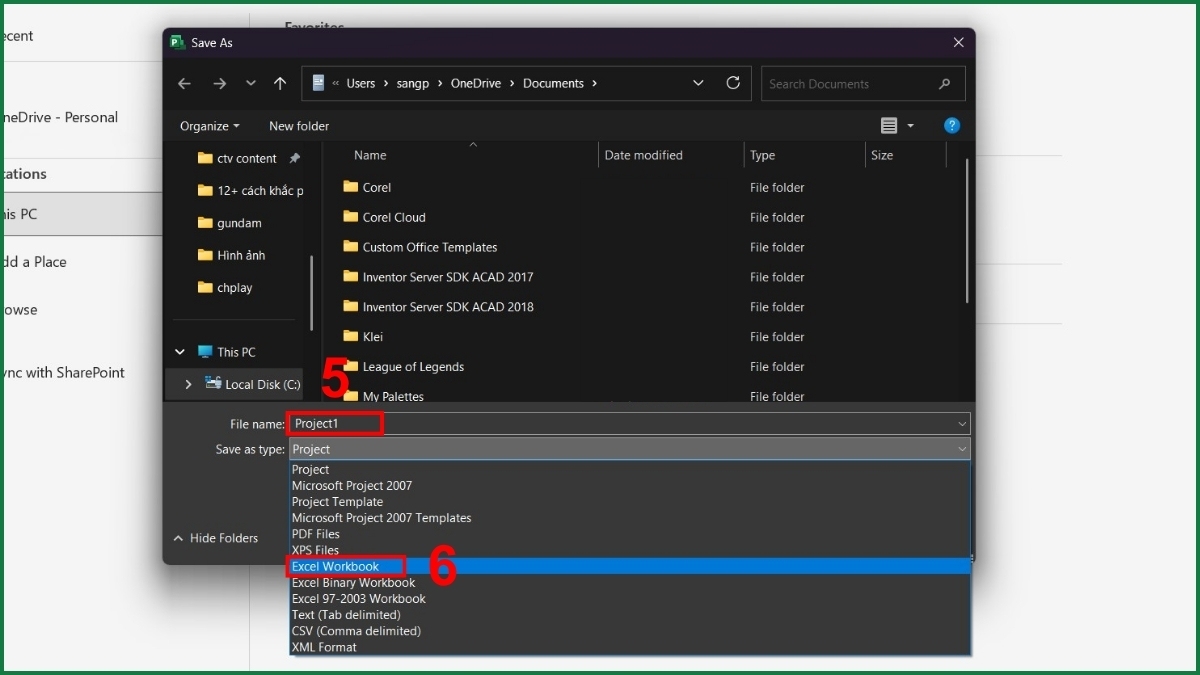
Task: Click the Microsoft Project icon in the title bar
Action: 177,42
